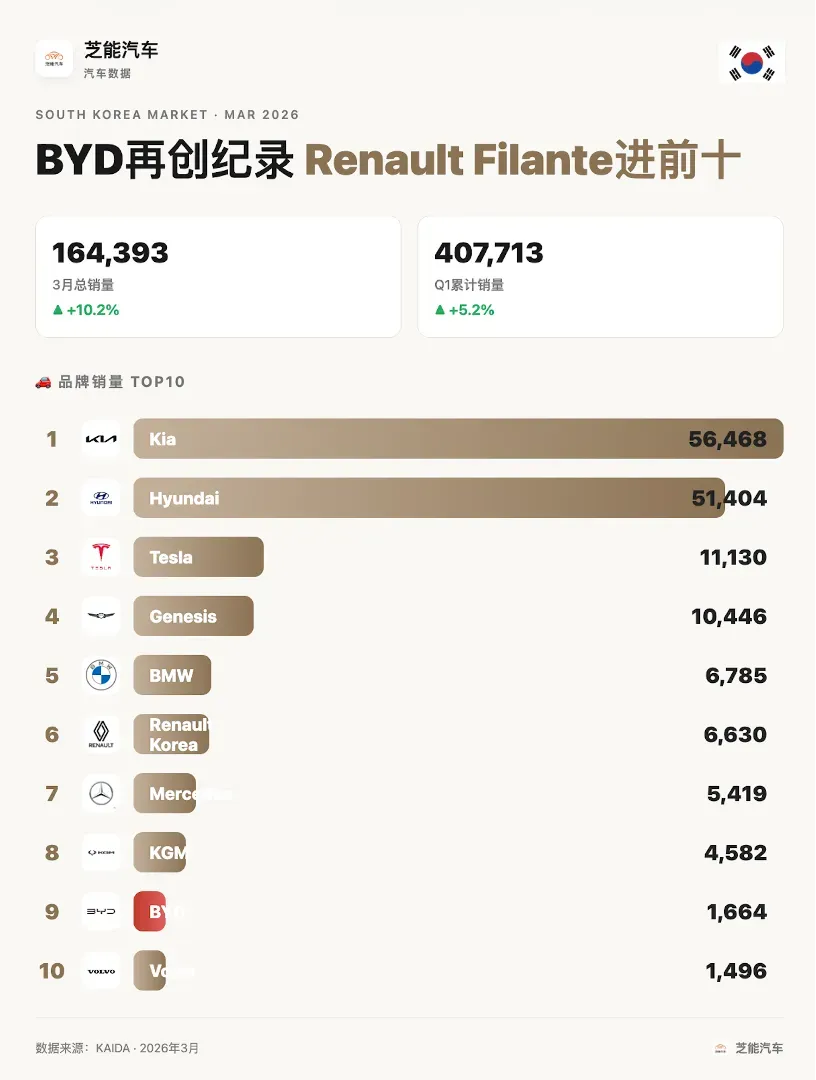Image resolution: width=816 pixels, height=1080 pixels.
Task: Select the Kia sales bar
Action: (457, 439)
